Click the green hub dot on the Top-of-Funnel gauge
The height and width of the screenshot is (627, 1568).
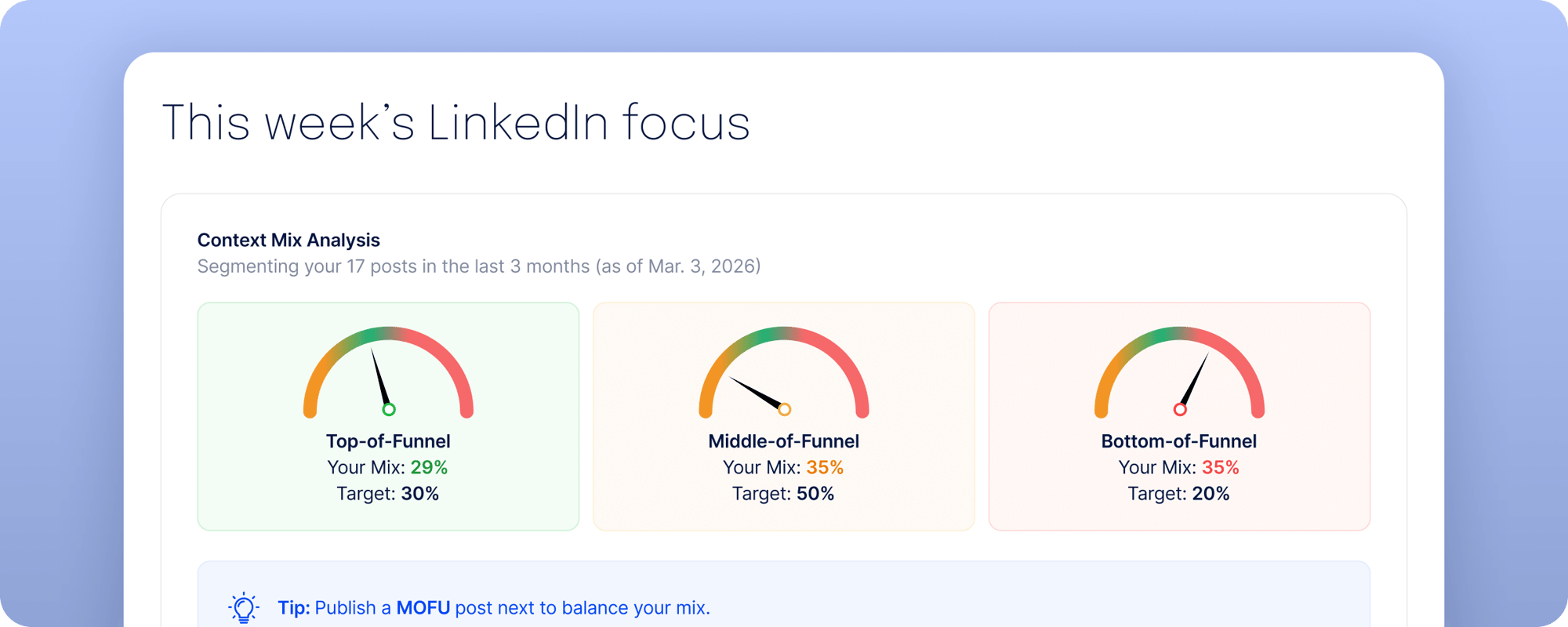pyautogui.click(x=387, y=408)
